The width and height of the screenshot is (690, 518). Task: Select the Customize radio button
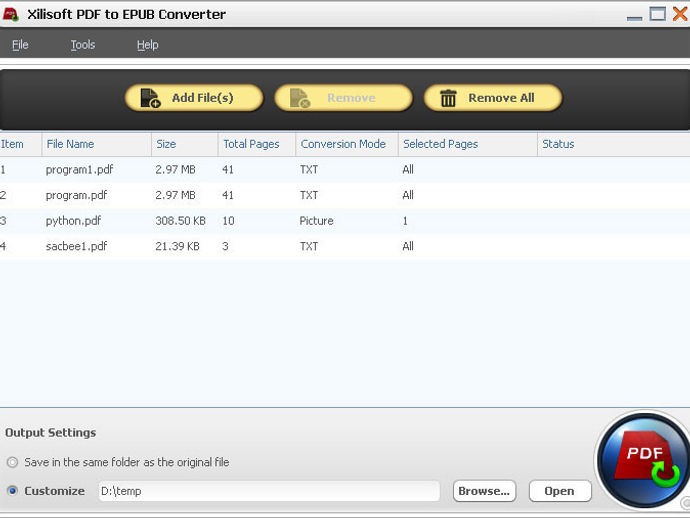click(x=12, y=491)
